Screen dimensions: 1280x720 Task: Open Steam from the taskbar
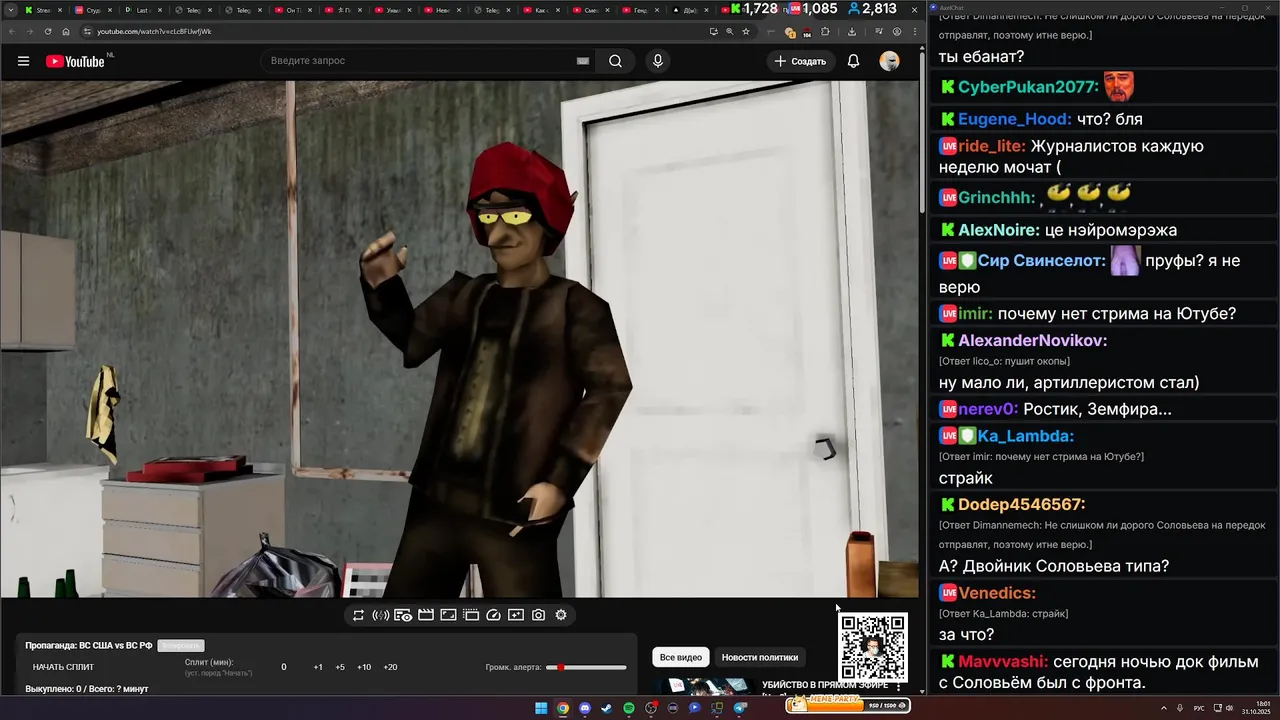(x=607, y=708)
